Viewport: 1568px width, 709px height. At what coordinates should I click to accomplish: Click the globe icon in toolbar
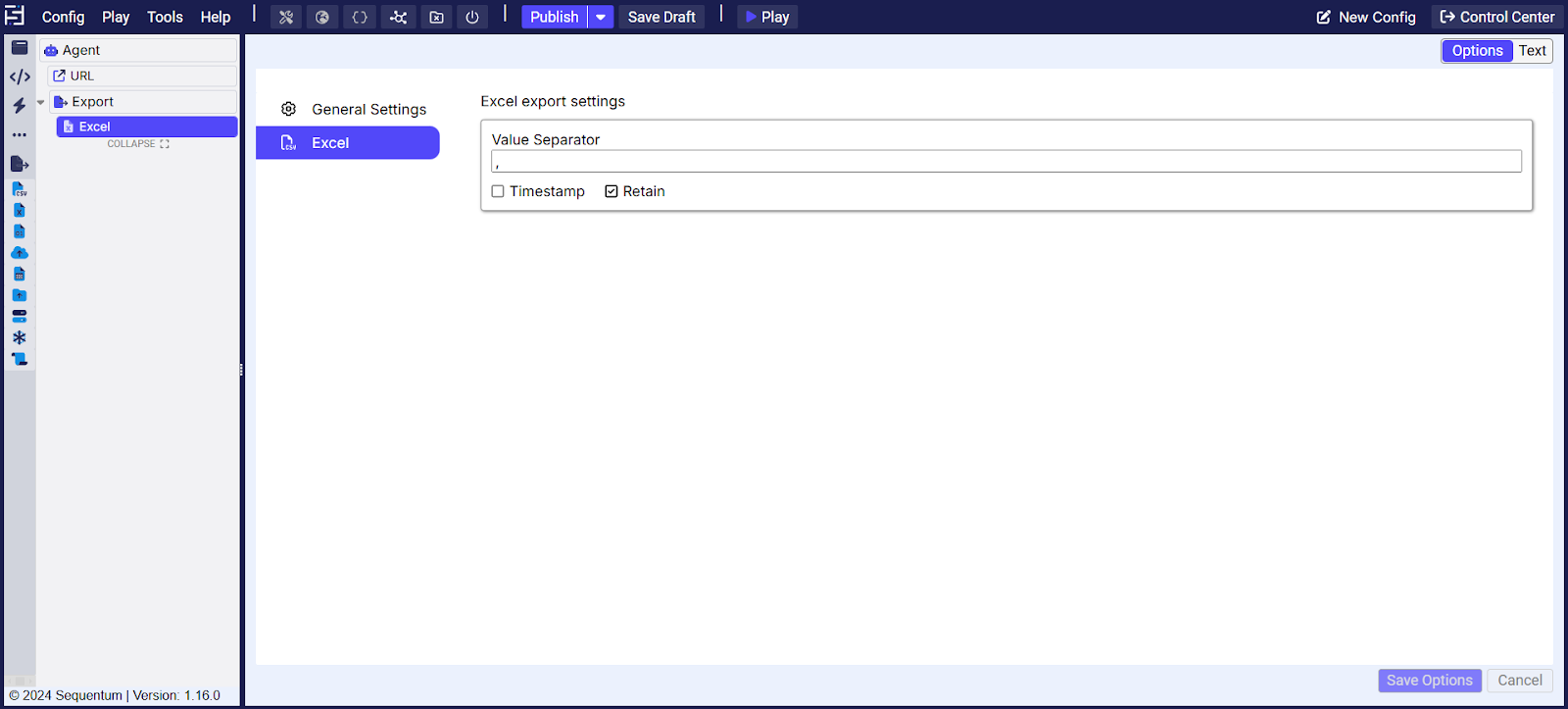(x=322, y=17)
